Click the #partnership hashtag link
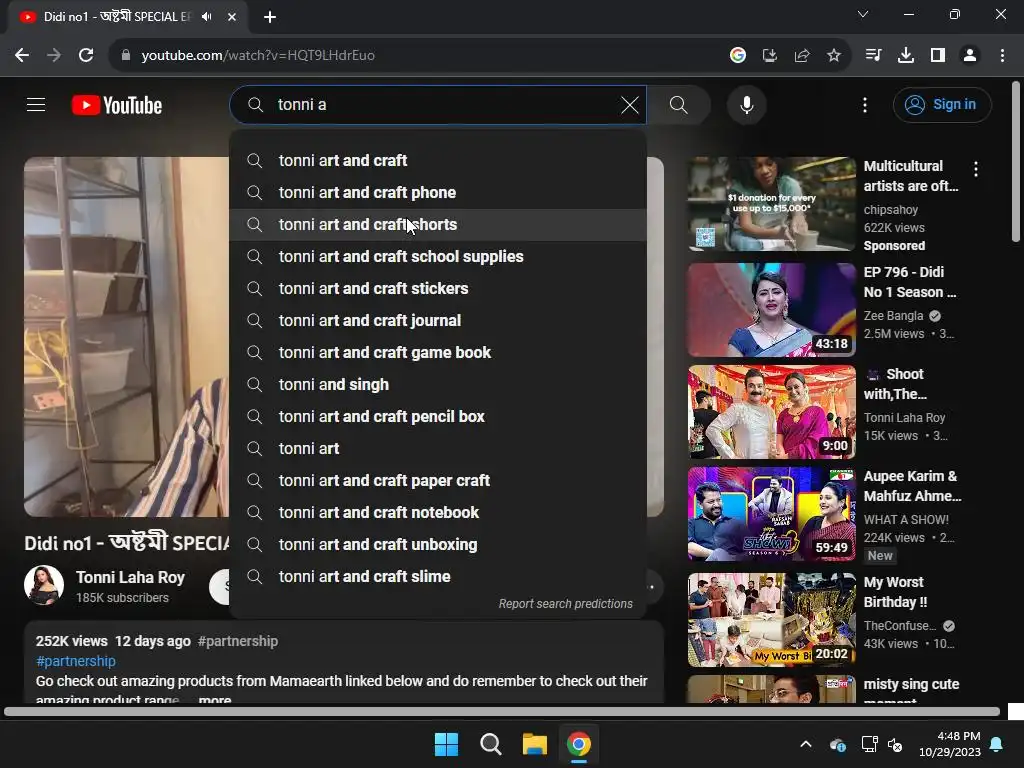 76,661
